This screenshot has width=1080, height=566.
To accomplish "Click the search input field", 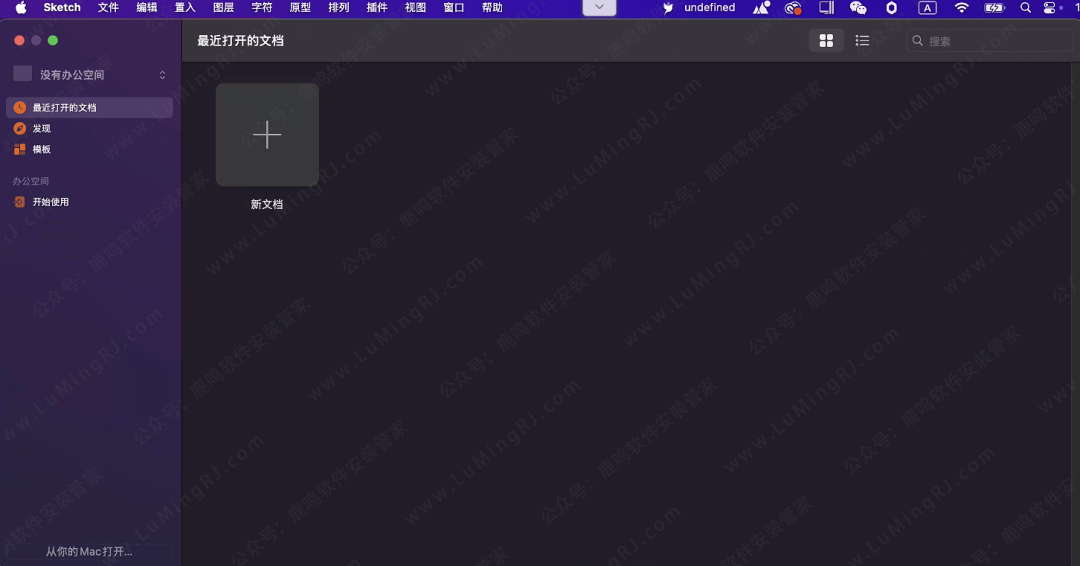I will 995,41.
